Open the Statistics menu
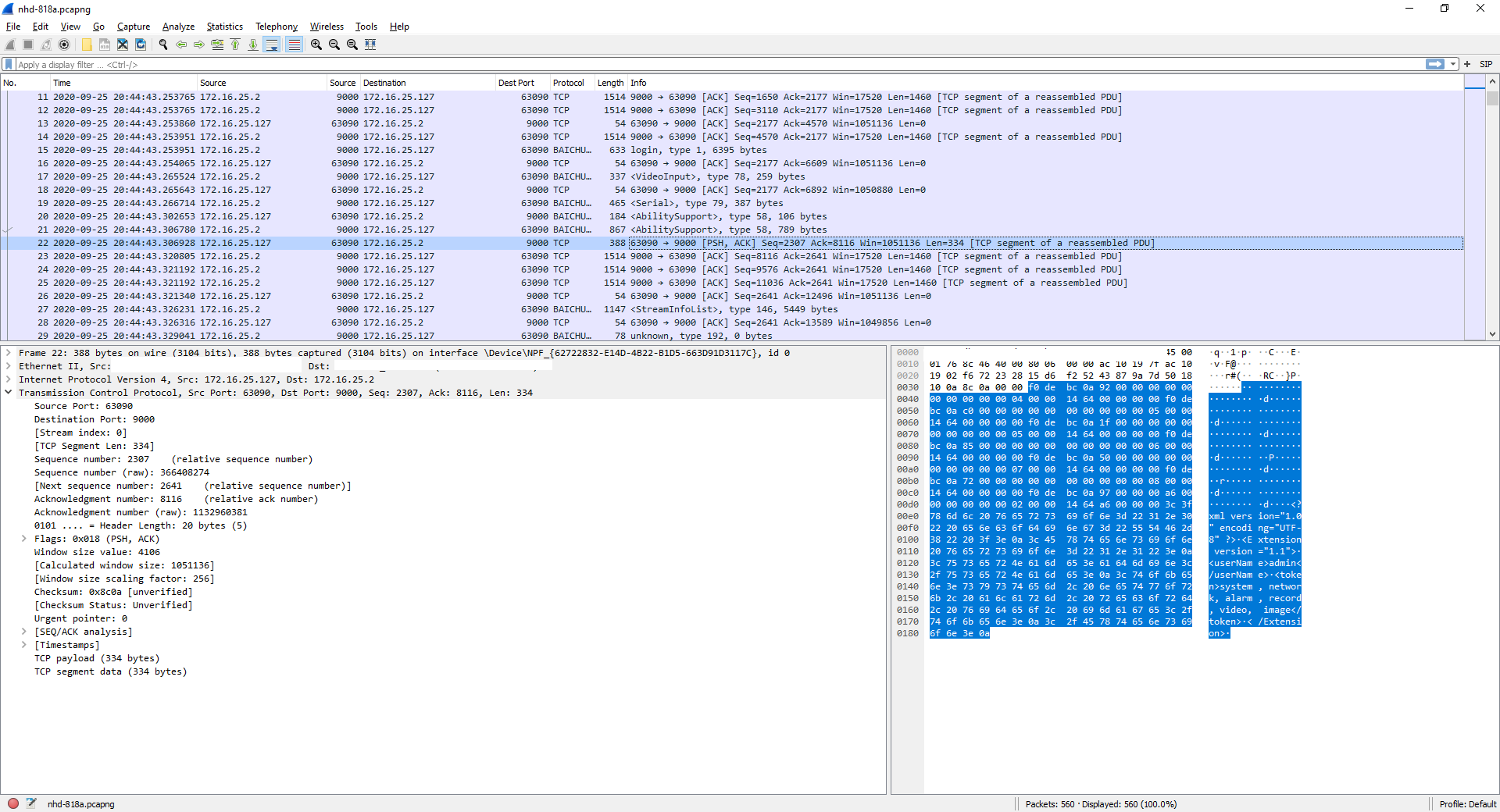The image size is (1500, 812). pos(224,27)
